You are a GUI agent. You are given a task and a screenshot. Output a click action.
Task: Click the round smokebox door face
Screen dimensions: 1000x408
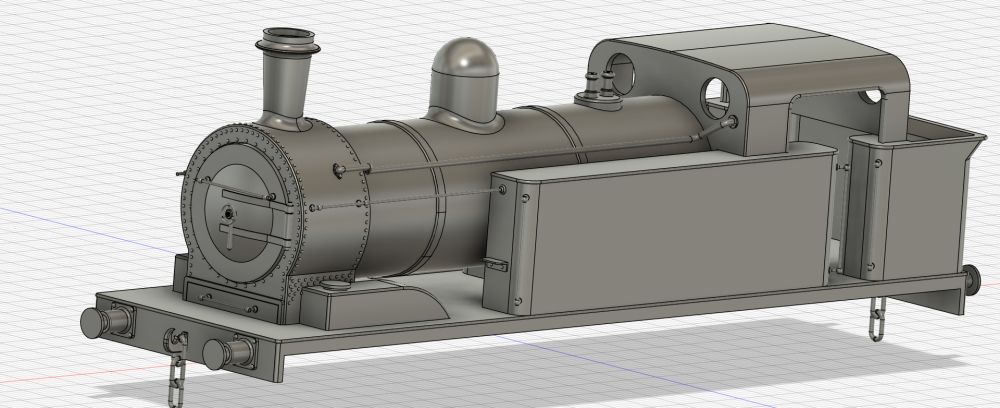tap(240, 214)
